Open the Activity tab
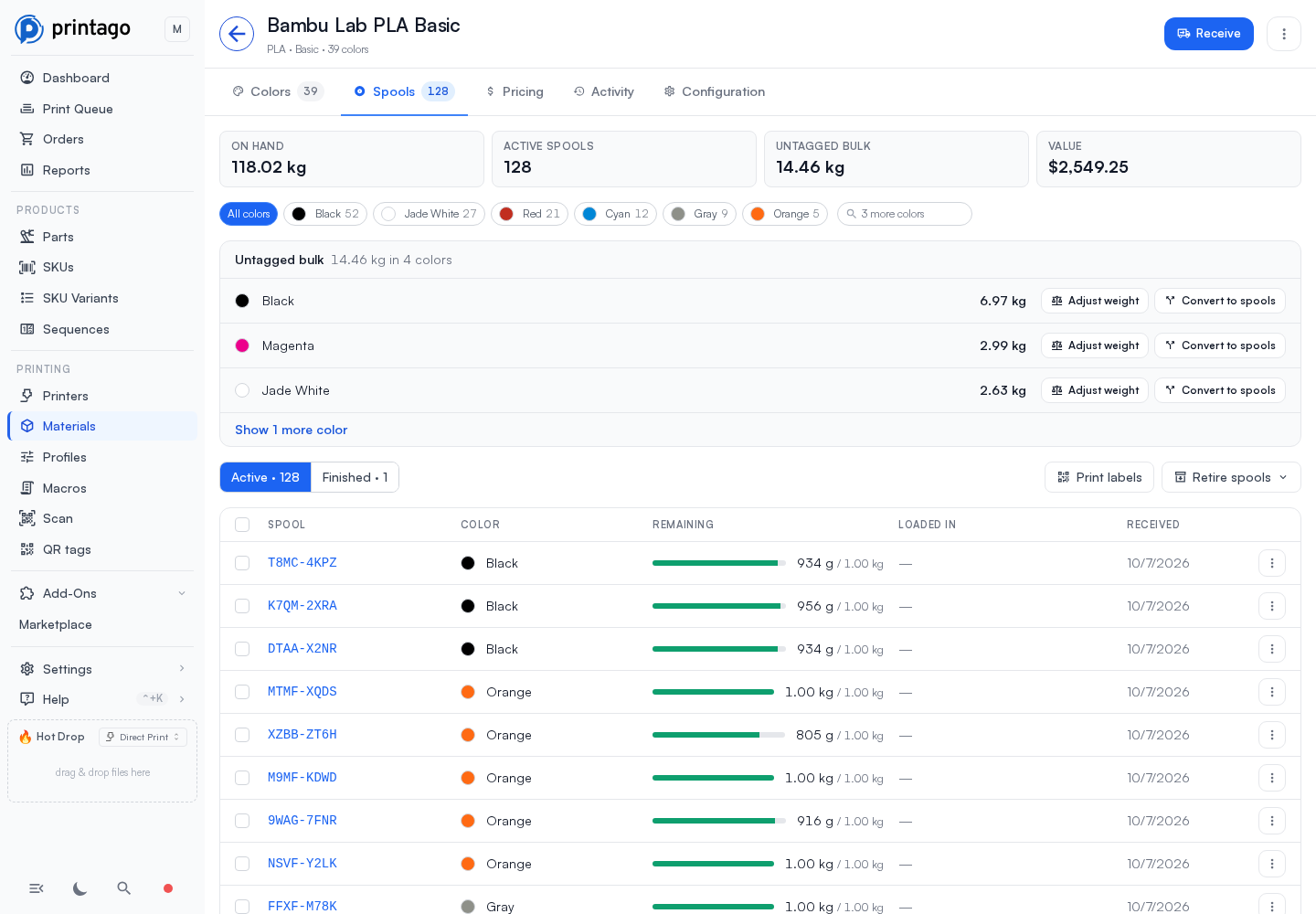This screenshot has width=1316, height=914. point(604,91)
